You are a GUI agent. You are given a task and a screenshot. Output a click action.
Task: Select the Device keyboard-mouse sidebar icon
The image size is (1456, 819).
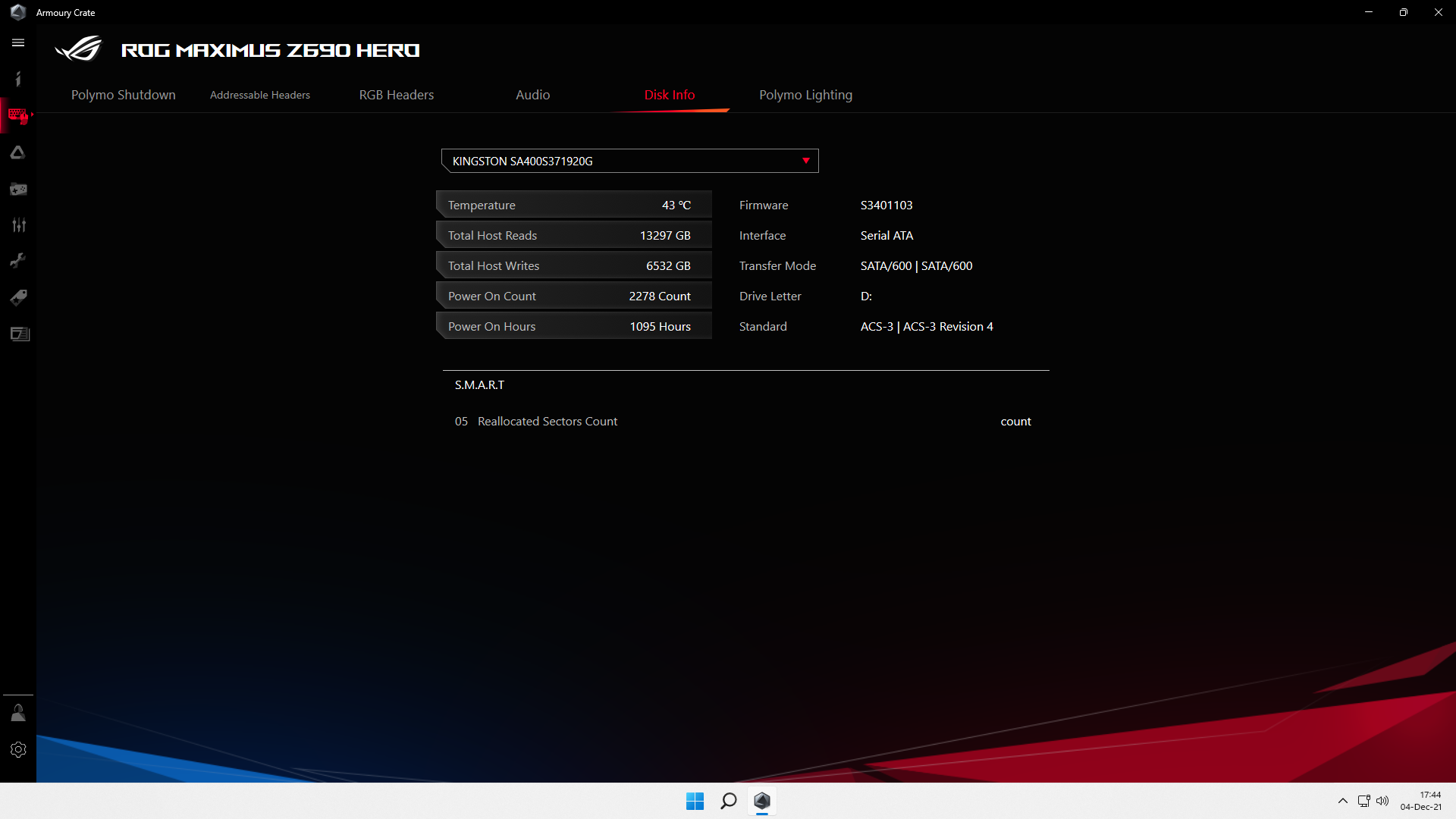18,115
